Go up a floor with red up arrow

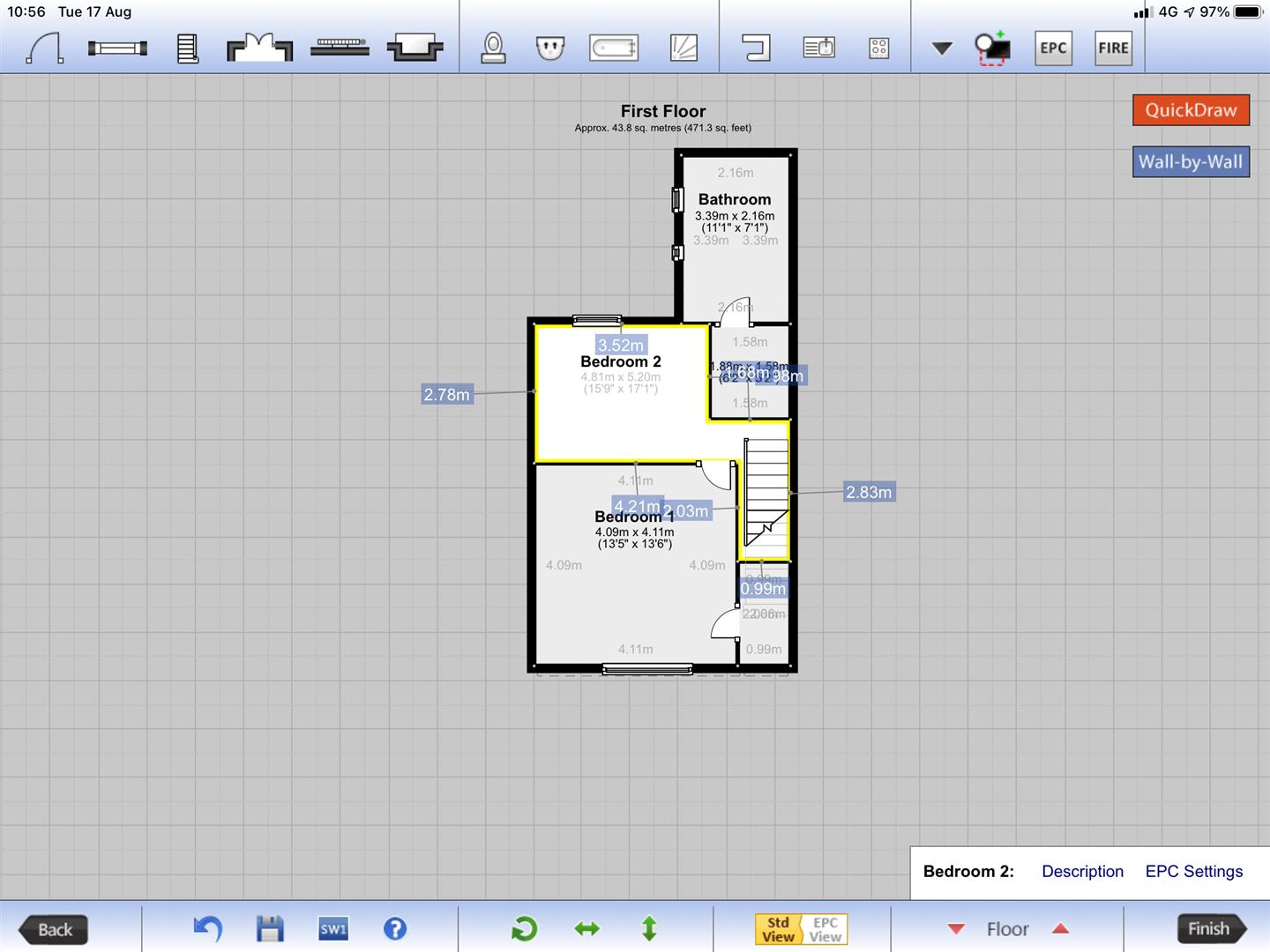pos(1061,929)
